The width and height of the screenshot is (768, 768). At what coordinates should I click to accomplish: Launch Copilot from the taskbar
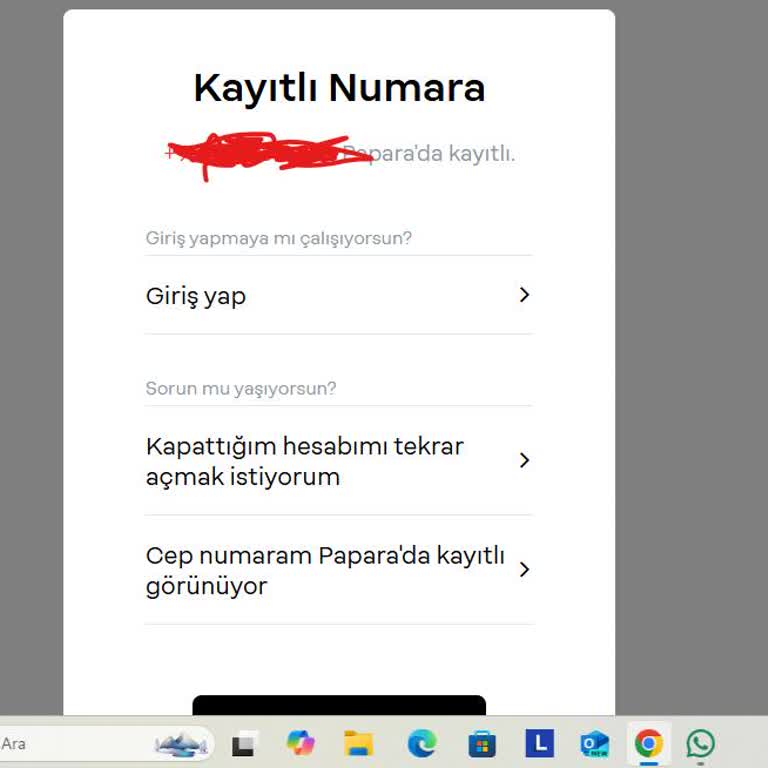click(x=301, y=744)
